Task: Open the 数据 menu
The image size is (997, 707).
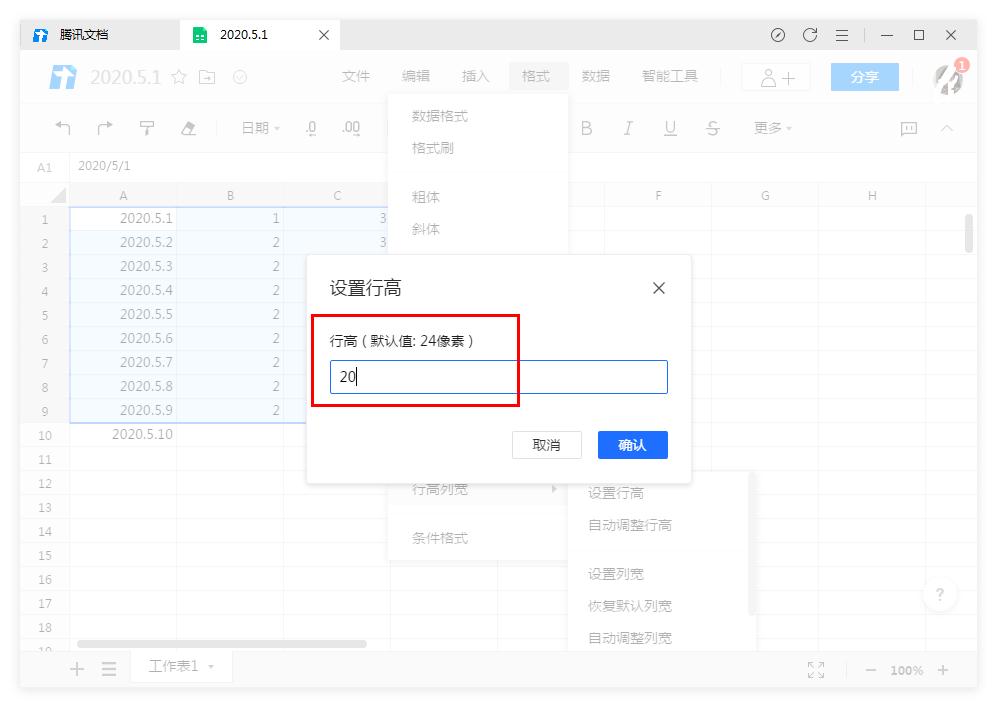Action: pos(595,75)
